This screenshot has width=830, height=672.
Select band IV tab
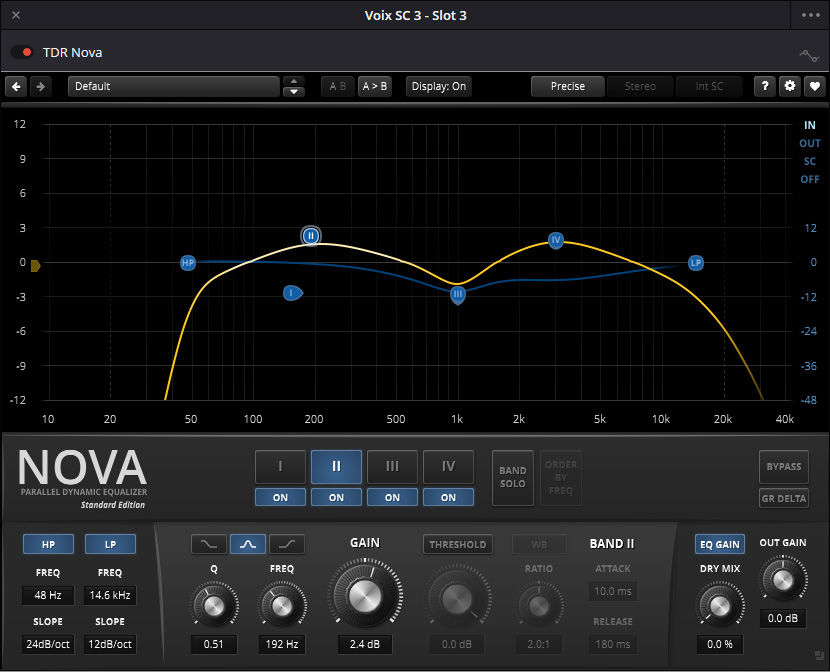pos(448,467)
